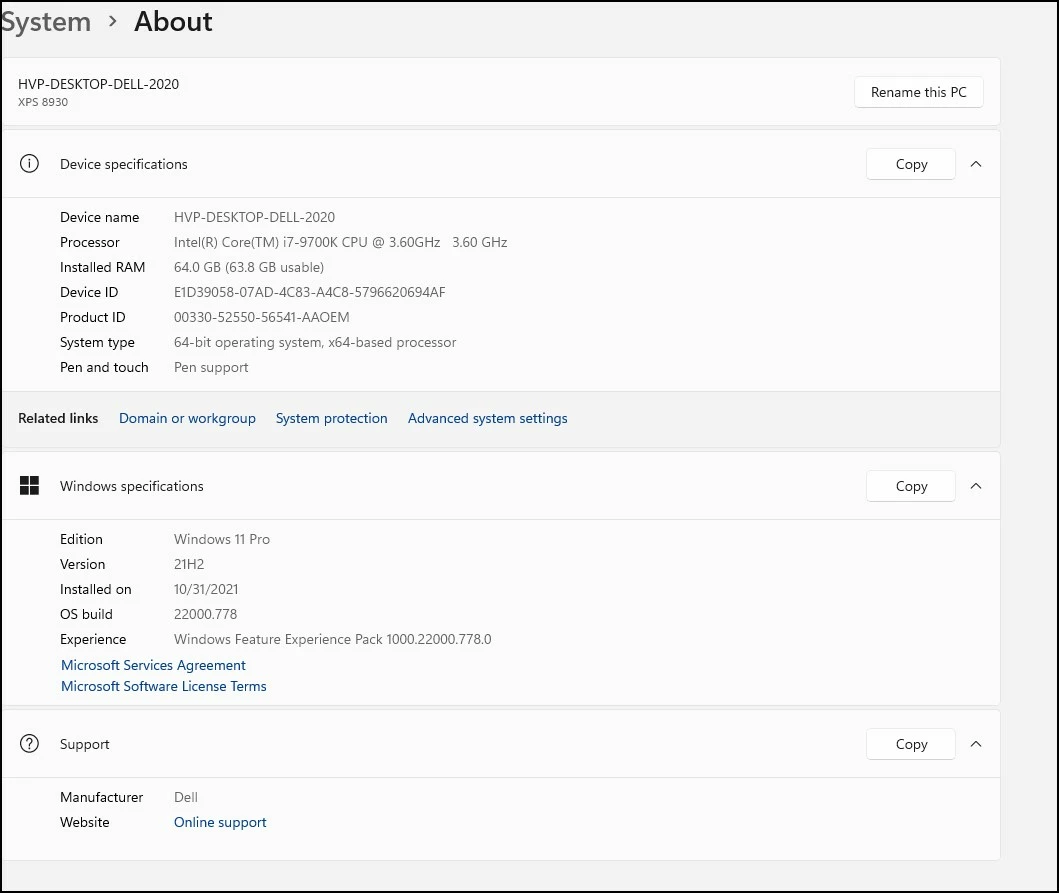Copy the Support information

911,744
